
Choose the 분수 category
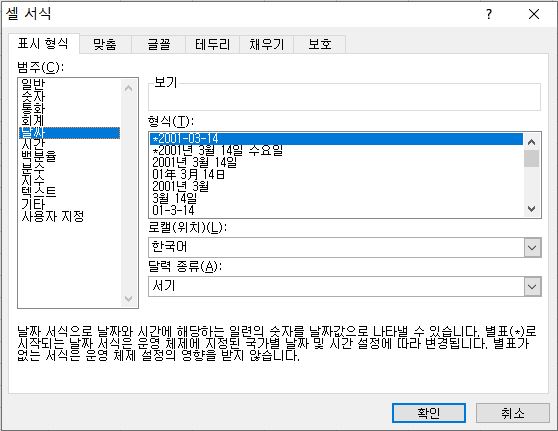(x=69, y=168)
